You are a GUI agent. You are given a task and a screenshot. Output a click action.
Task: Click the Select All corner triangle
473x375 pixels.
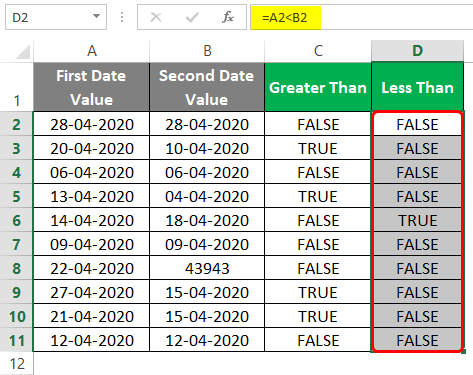tap(23, 51)
